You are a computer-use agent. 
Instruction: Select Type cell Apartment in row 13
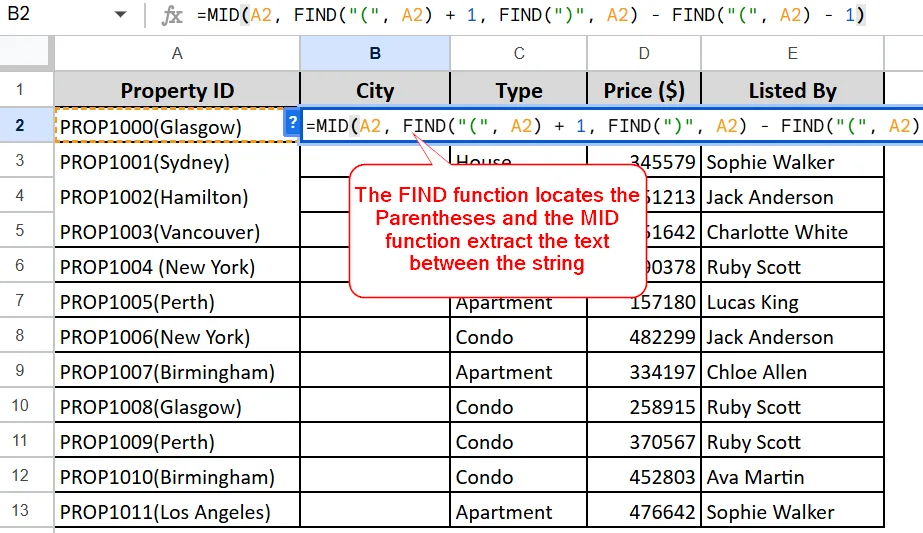click(519, 512)
